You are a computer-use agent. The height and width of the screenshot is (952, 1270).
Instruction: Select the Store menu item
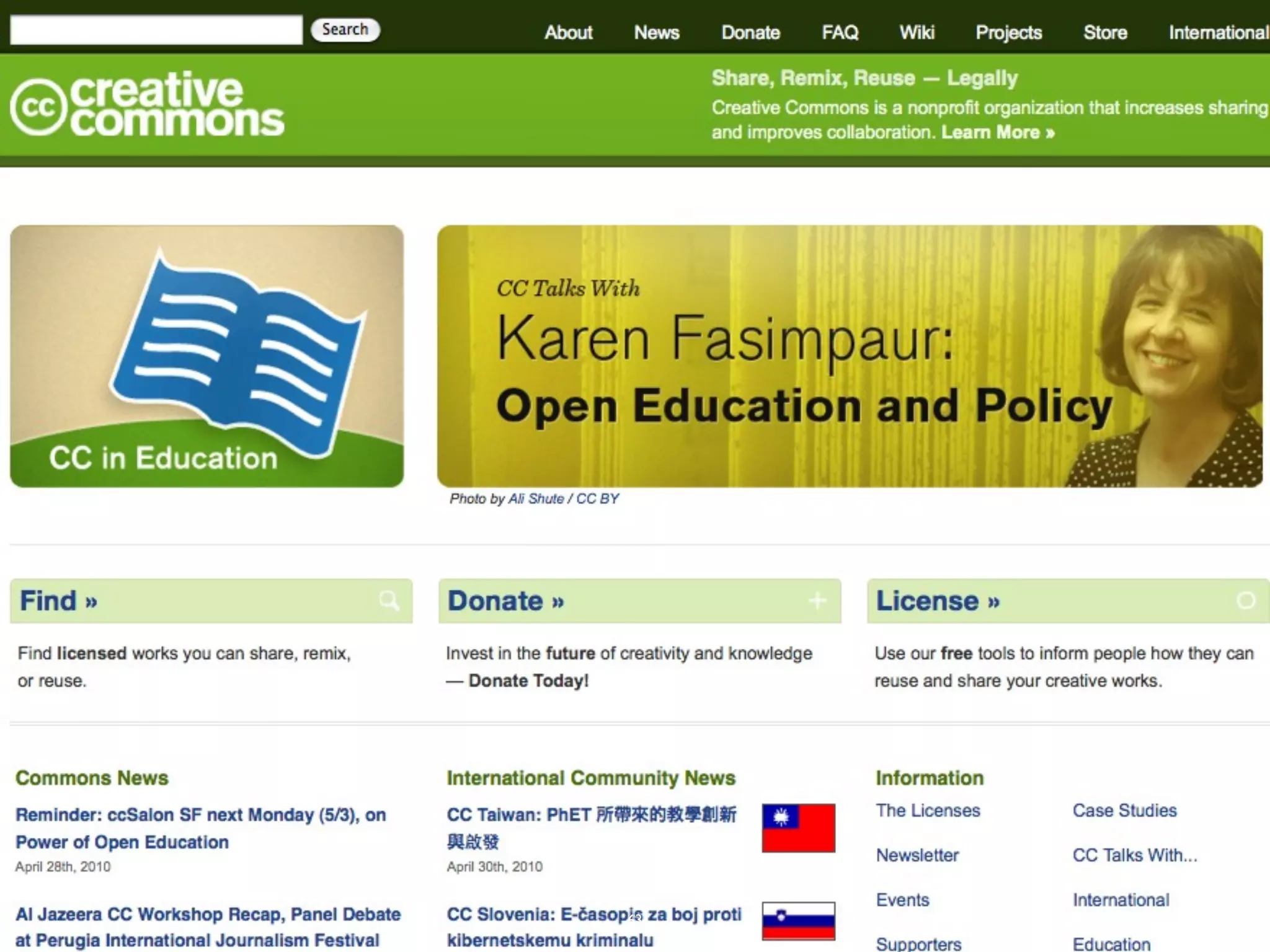click(x=1105, y=32)
